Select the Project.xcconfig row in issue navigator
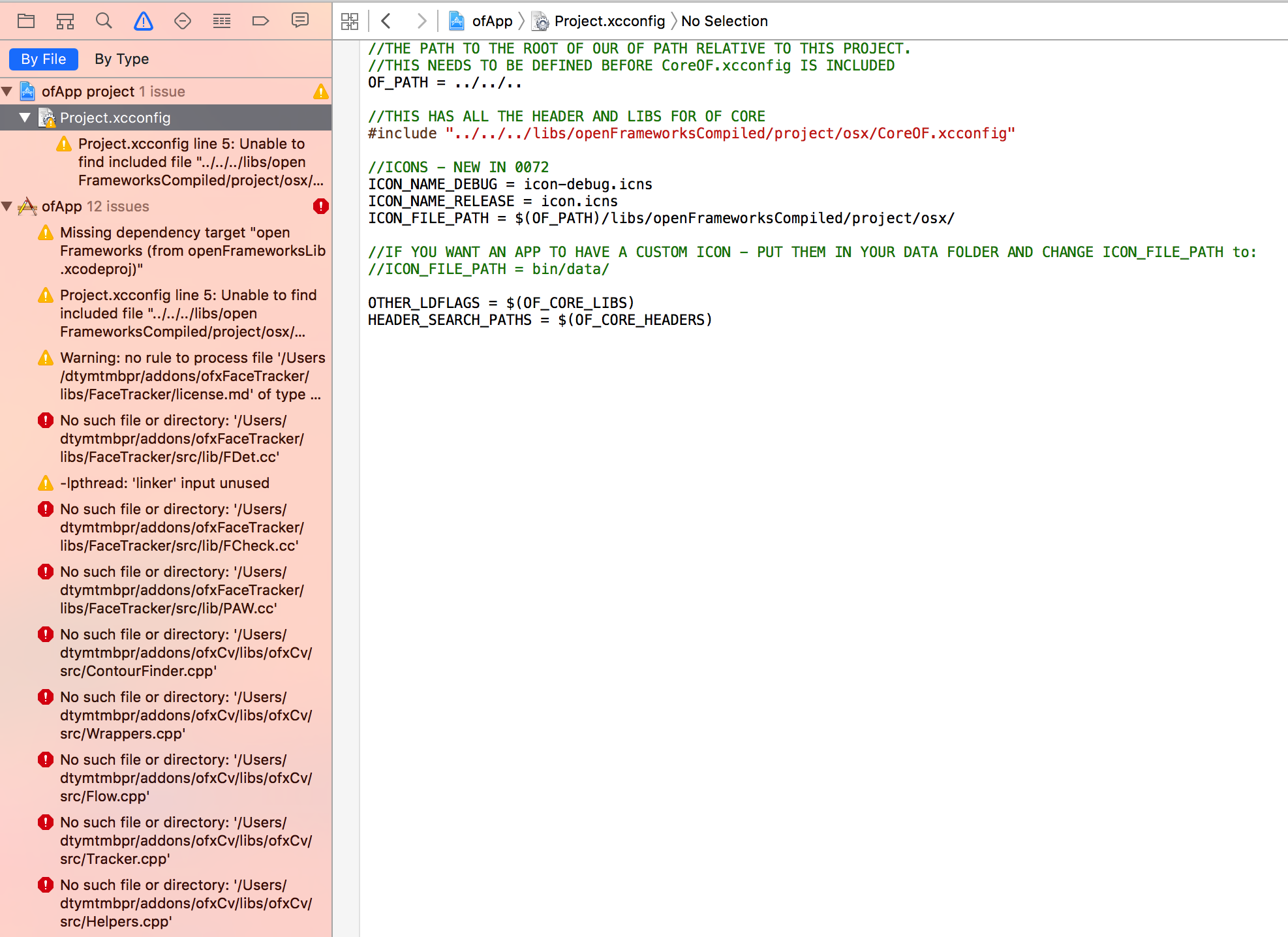Viewport: 1288px width, 937px height. [x=166, y=117]
